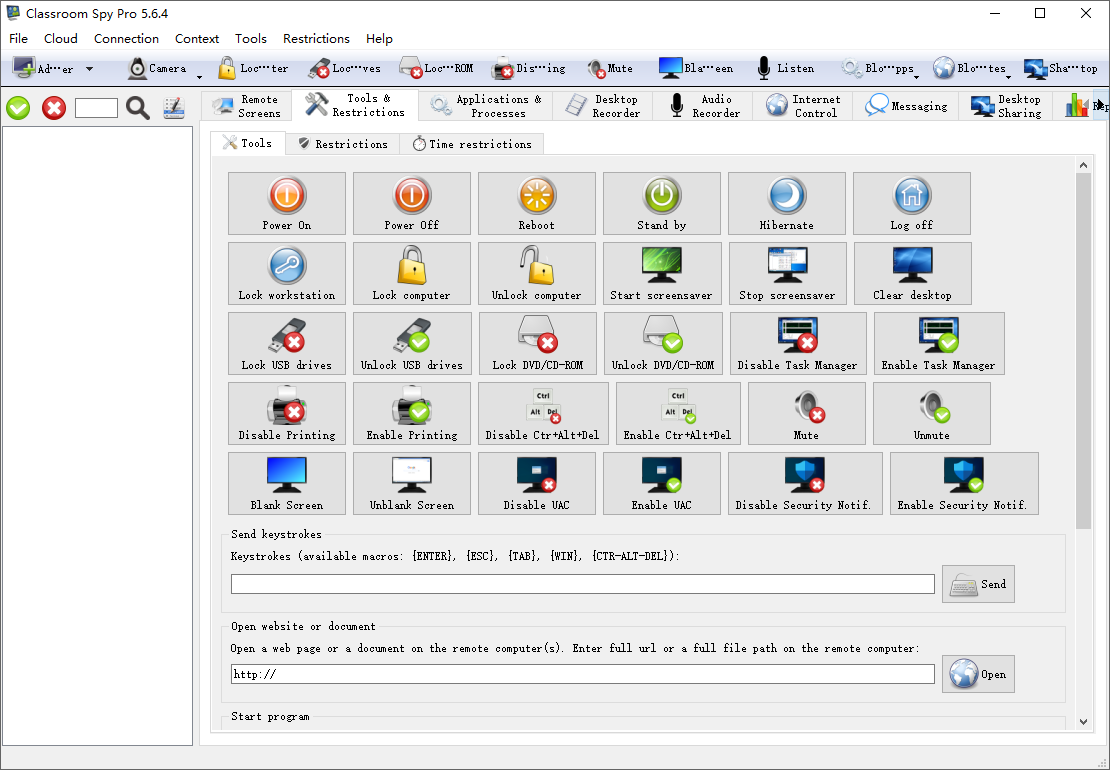Start the screensaver on remote computers
The height and width of the screenshot is (770, 1110).
click(661, 273)
